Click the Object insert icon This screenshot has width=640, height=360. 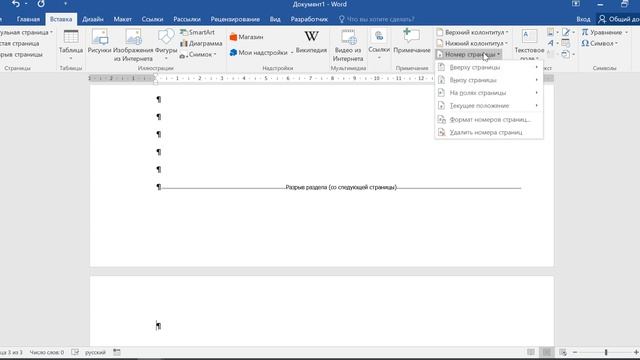567,54
